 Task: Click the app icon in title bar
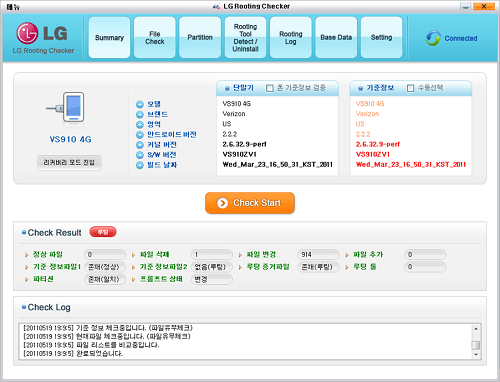(x=216, y=6)
